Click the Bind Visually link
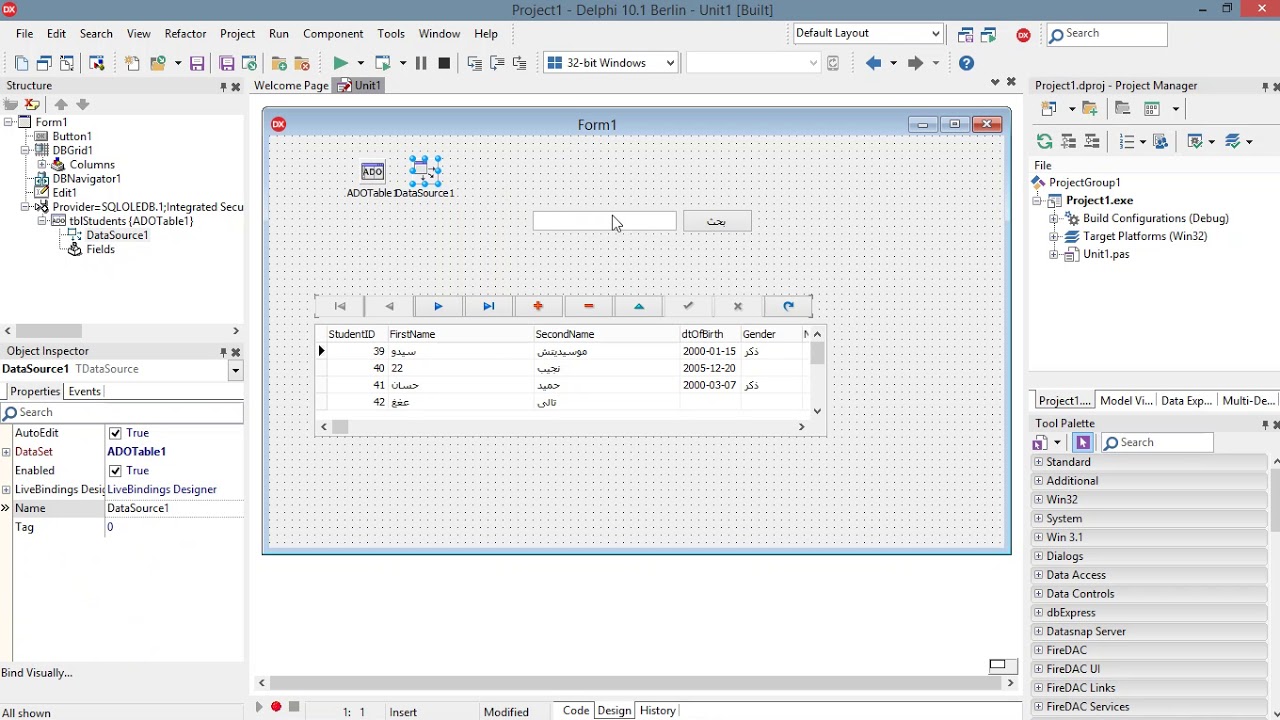The image size is (1280, 720). tap(37, 673)
